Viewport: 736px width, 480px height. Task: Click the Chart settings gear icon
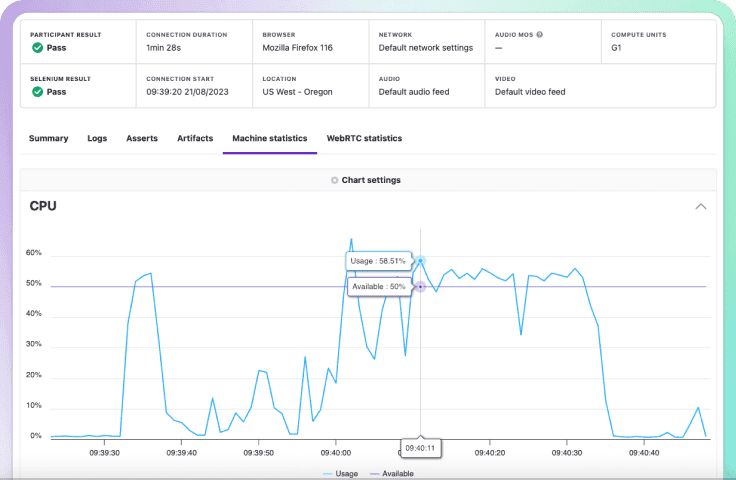[334, 180]
